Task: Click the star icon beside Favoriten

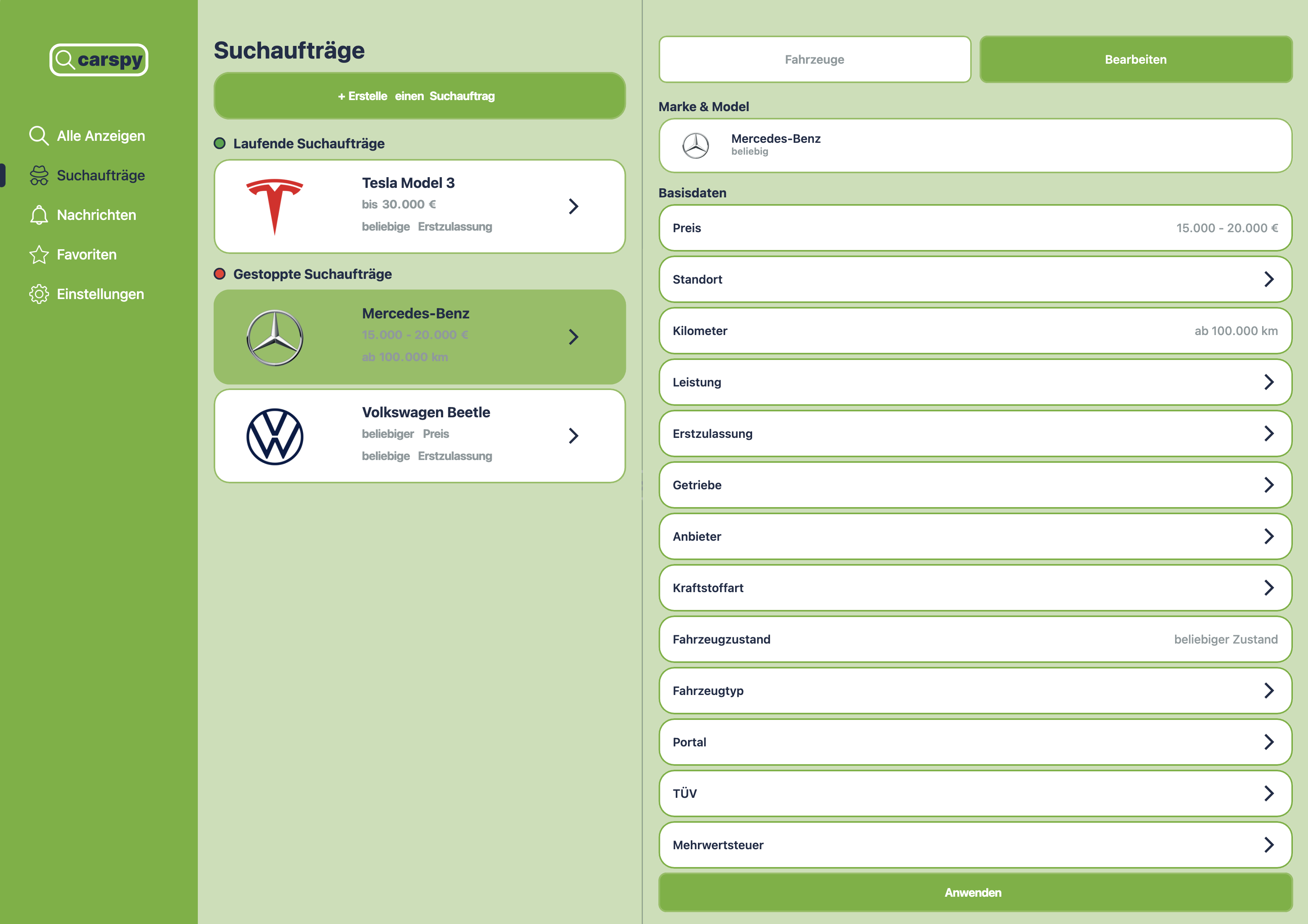Action: [x=39, y=255]
